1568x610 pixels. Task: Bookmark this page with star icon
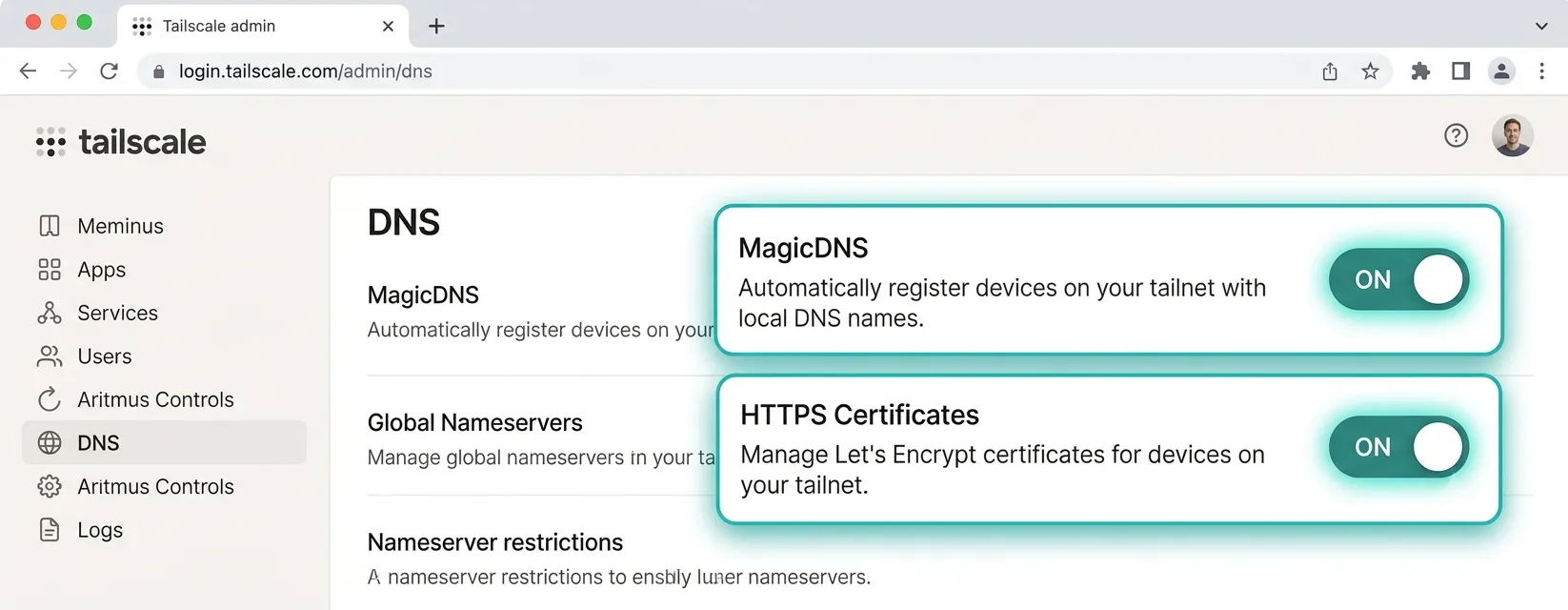click(x=1370, y=71)
